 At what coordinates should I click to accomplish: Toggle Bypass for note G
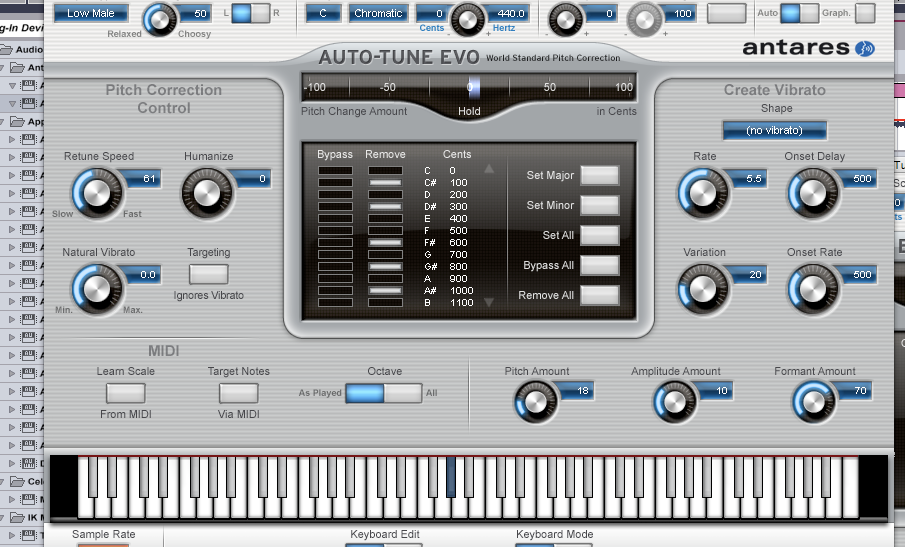[x=335, y=254]
